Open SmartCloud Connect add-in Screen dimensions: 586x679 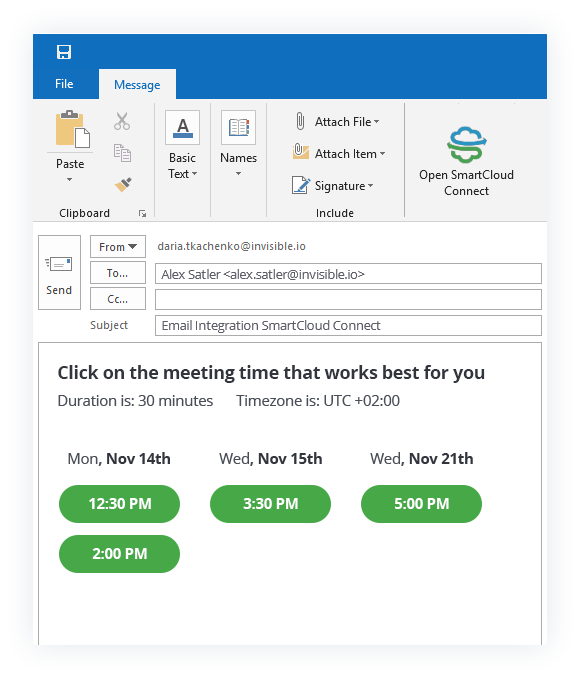coord(466,161)
